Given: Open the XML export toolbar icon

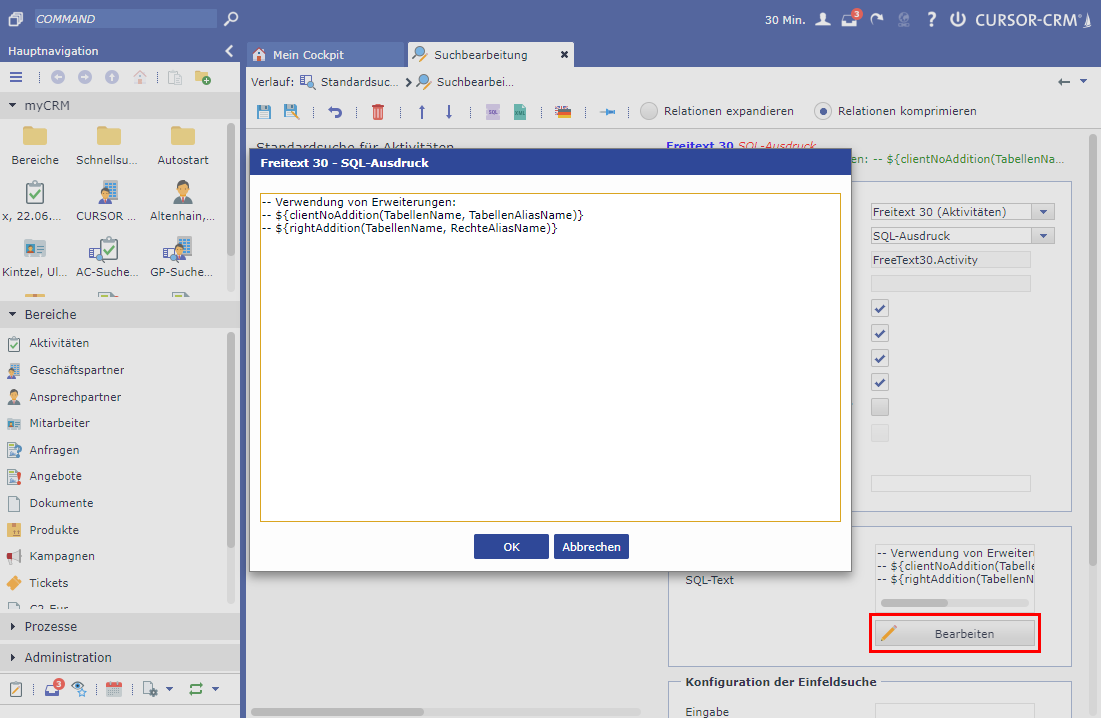Looking at the screenshot, I should (x=520, y=111).
